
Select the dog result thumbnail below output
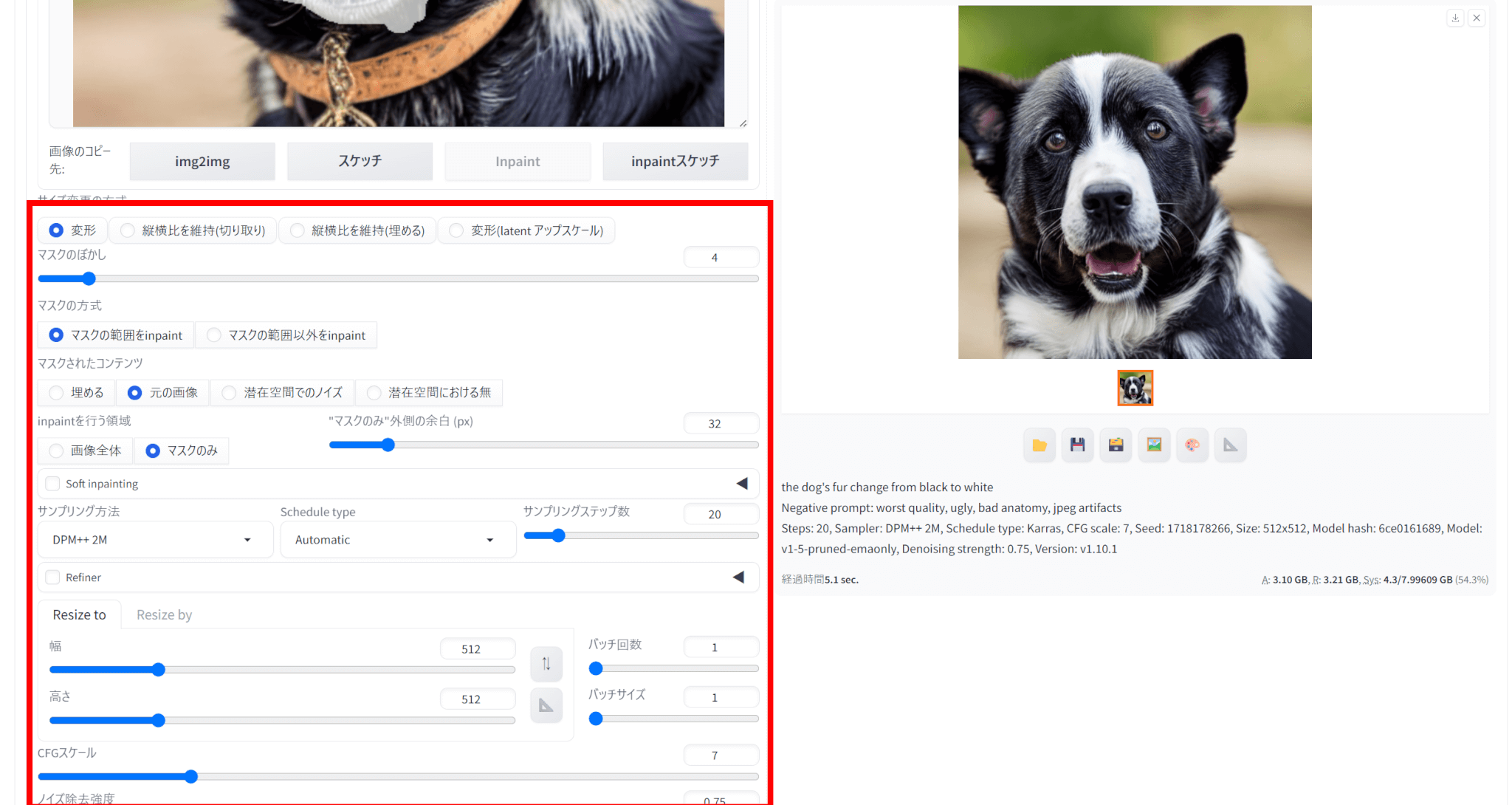[1135, 388]
